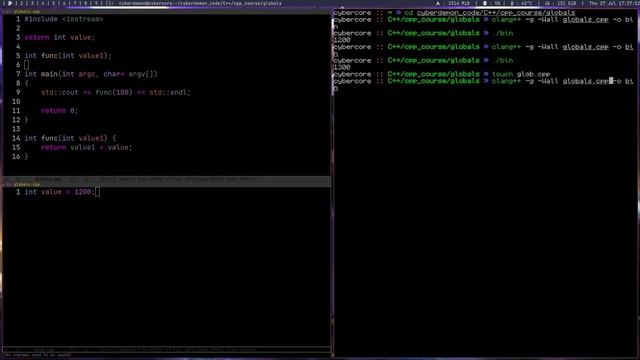Viewport: 640px width, 360px height.
Task: Click the terminal cursor on last clang++ command
Action: click(x=611, y=81)
